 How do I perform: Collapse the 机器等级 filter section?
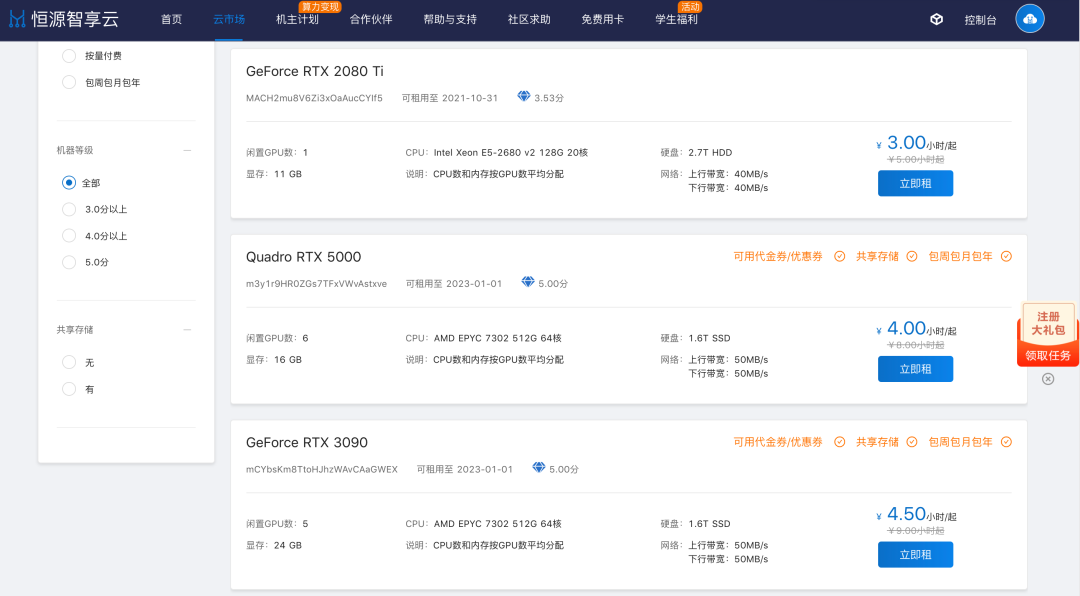[x=187, y=150]
